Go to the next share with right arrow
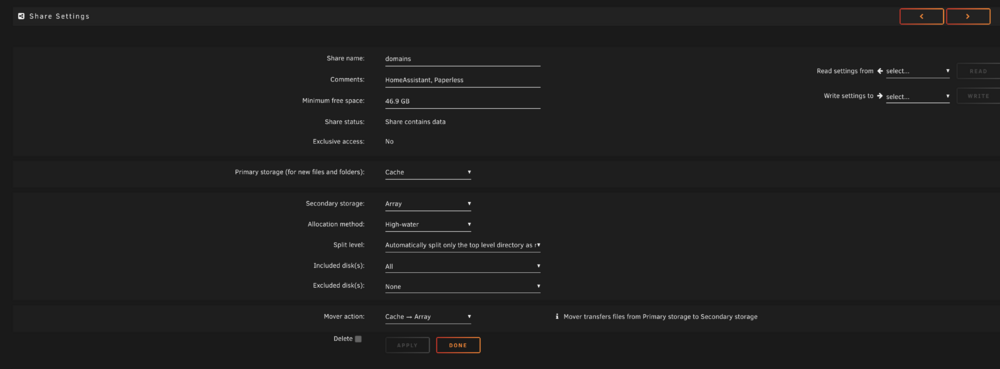 [968, 17]
